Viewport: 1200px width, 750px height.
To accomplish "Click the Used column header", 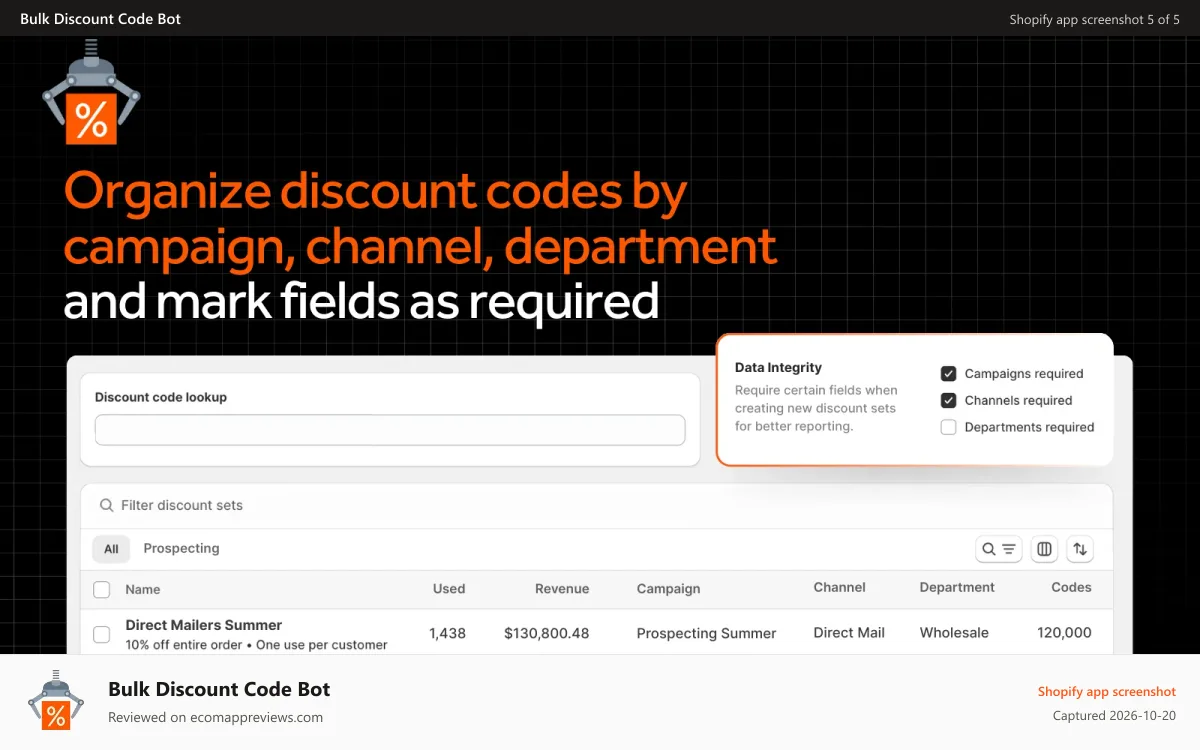I will click(449, 589).
